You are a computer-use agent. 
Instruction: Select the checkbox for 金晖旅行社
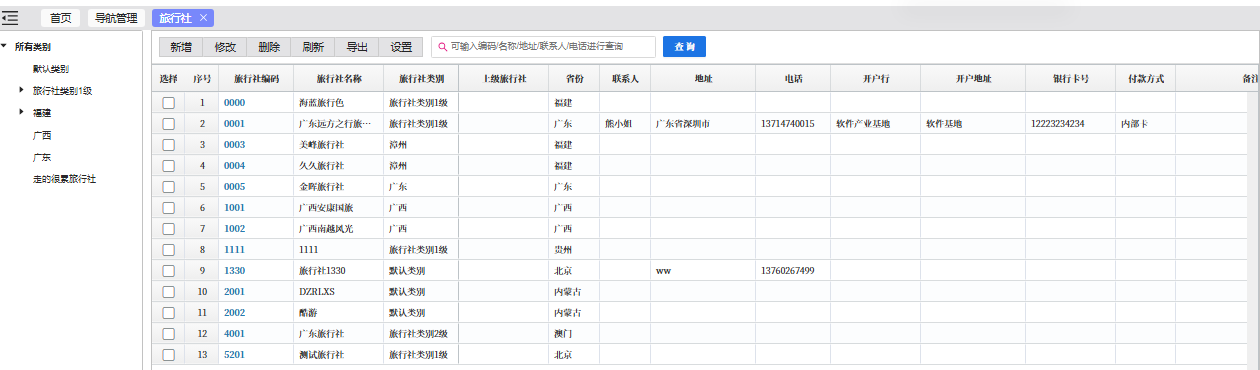tap(169, 187)
